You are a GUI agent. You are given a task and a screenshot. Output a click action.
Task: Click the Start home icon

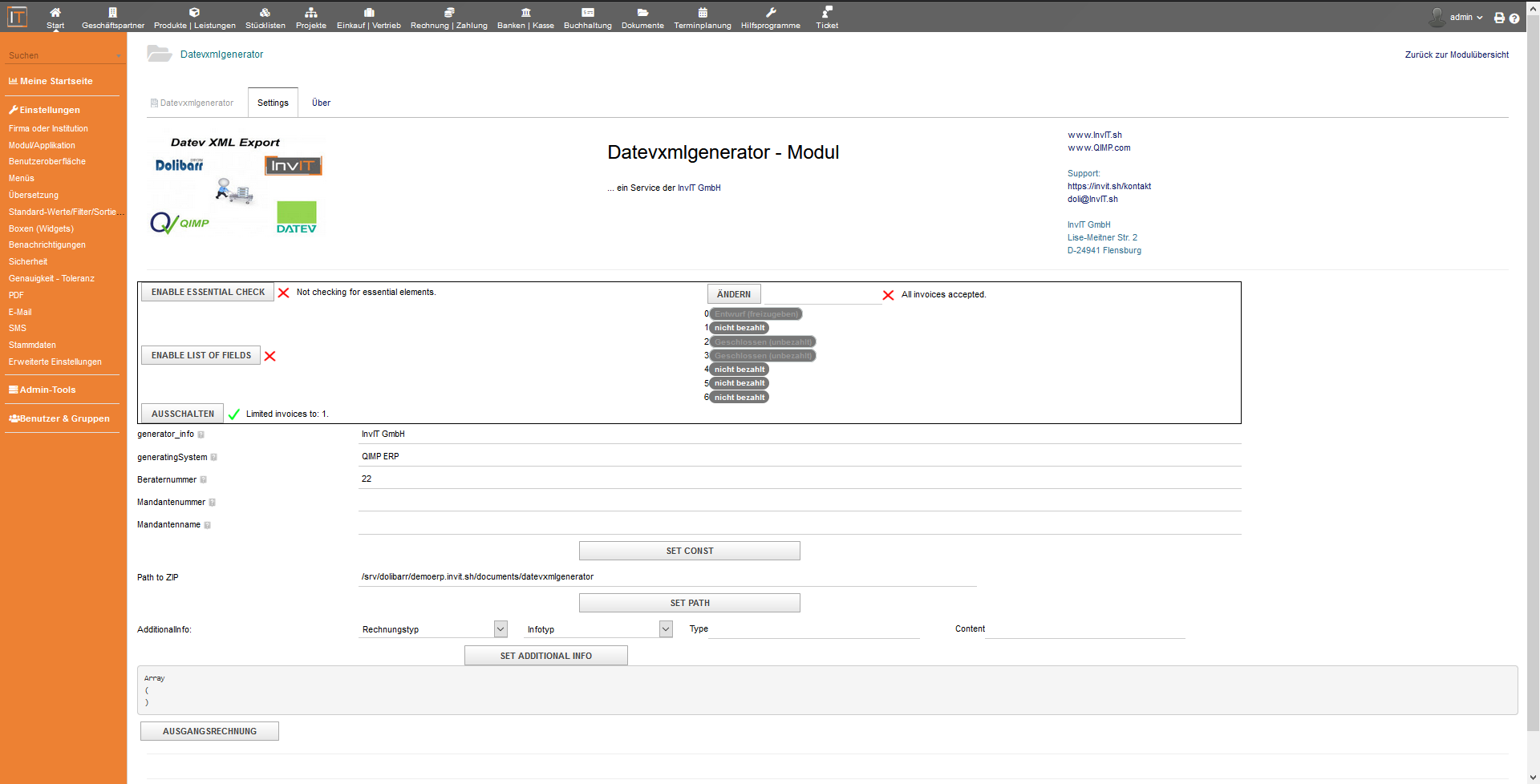[55, 13]
